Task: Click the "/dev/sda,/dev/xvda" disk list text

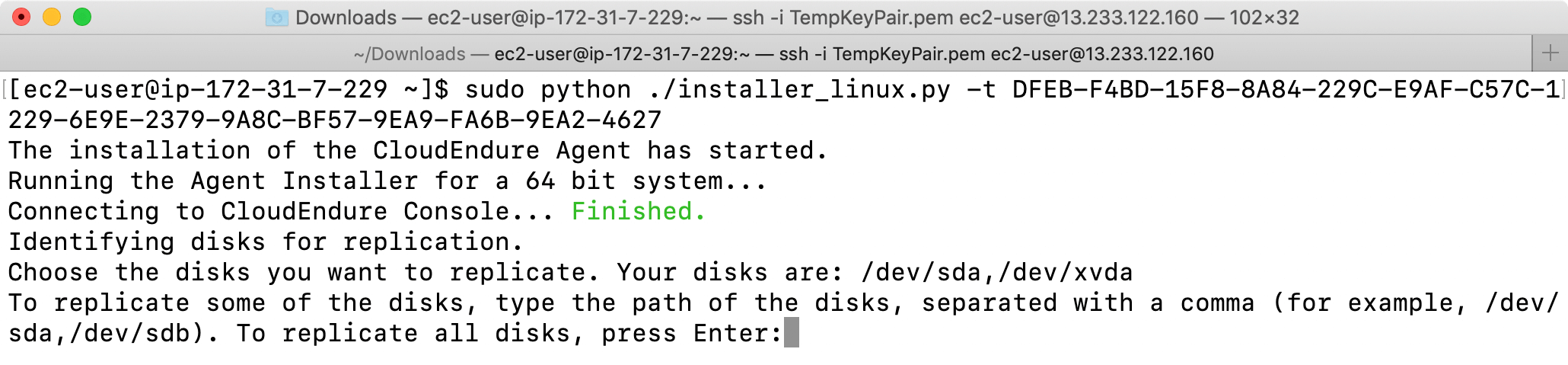Action: coord(997,272)
